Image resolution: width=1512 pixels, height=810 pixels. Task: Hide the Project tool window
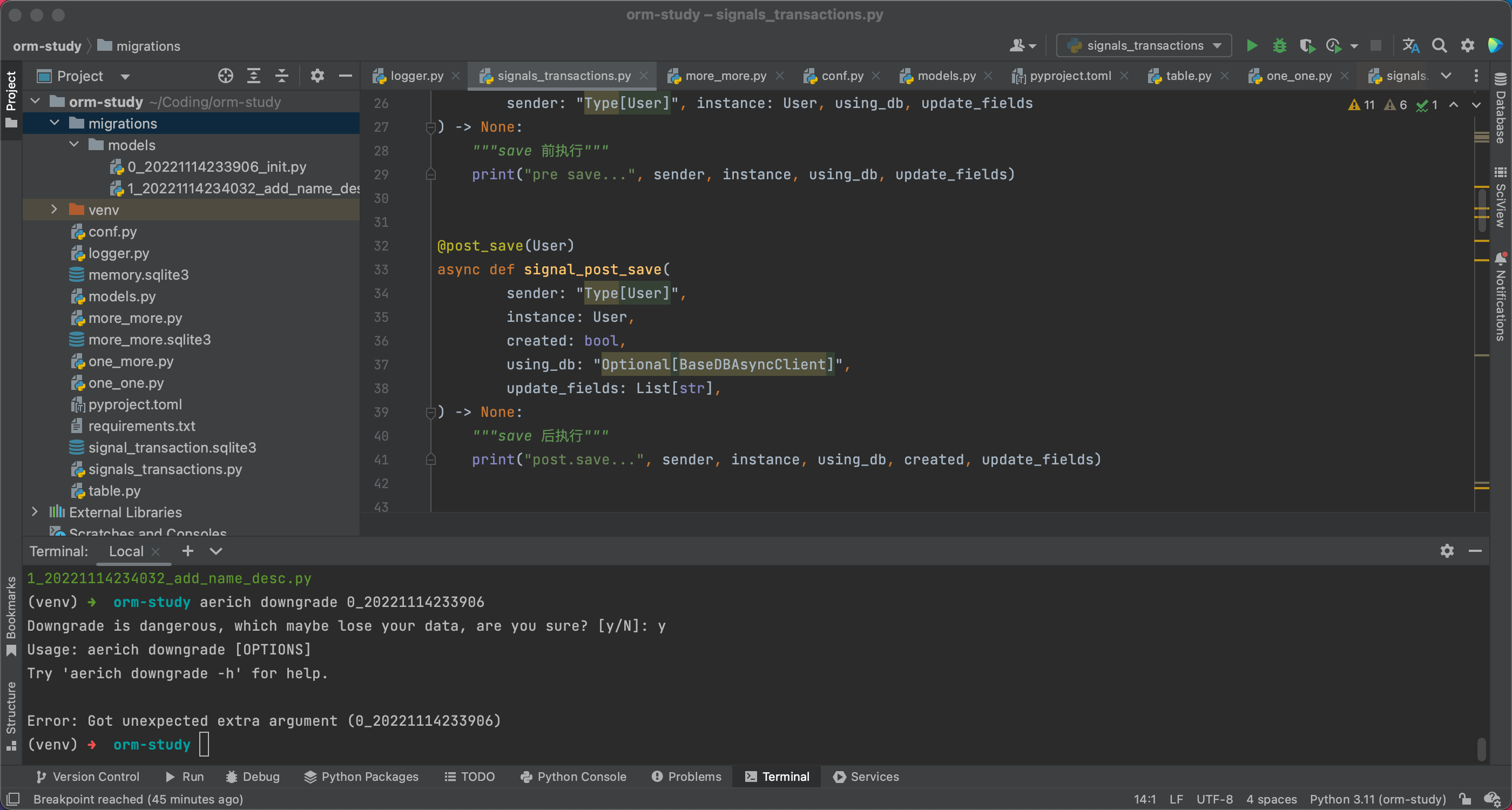click(346, 76)
